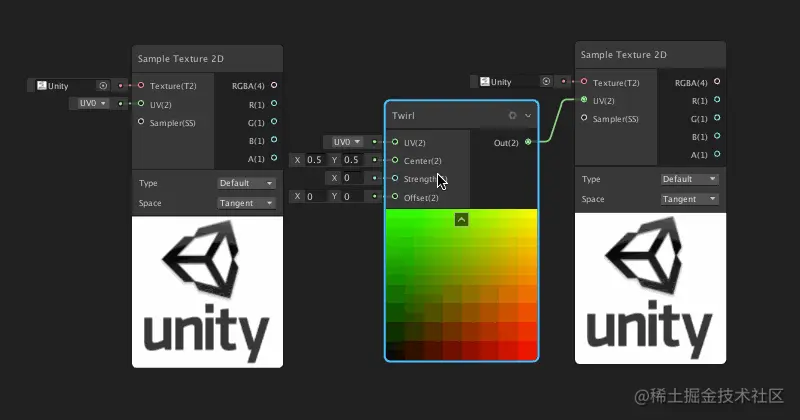Select left Sample Texture 2D node title

207,59
